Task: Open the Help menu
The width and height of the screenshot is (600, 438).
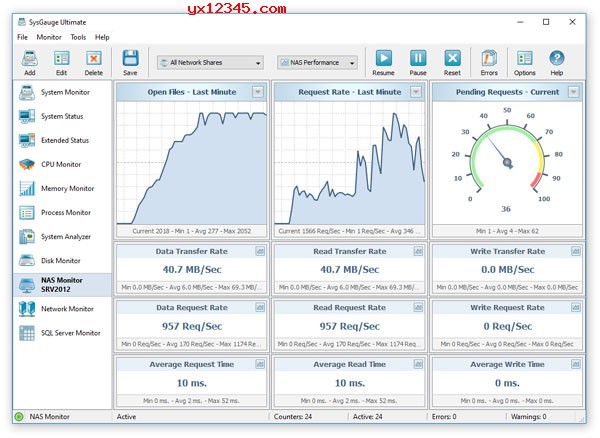Action: pos(102,37)
